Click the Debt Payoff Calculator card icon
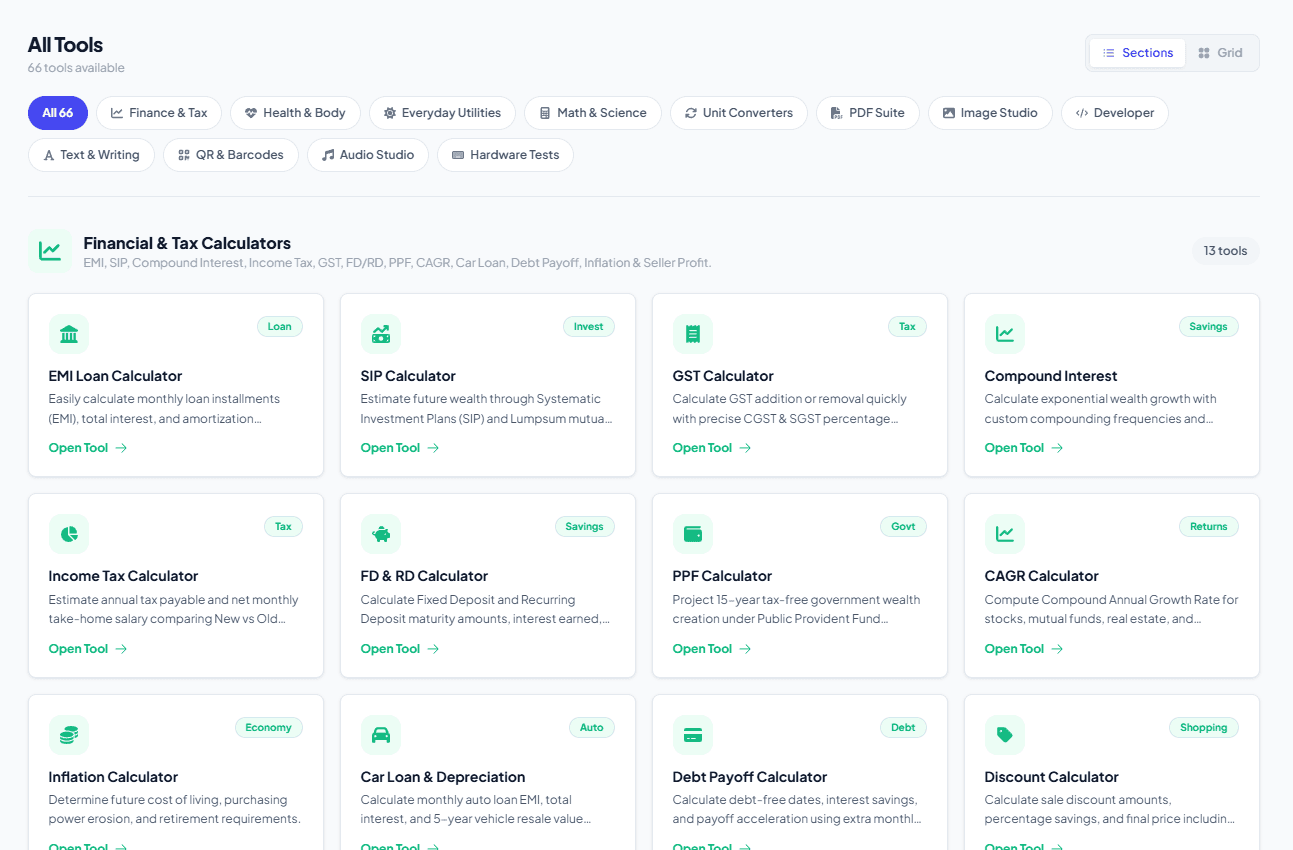 [693, 735]
